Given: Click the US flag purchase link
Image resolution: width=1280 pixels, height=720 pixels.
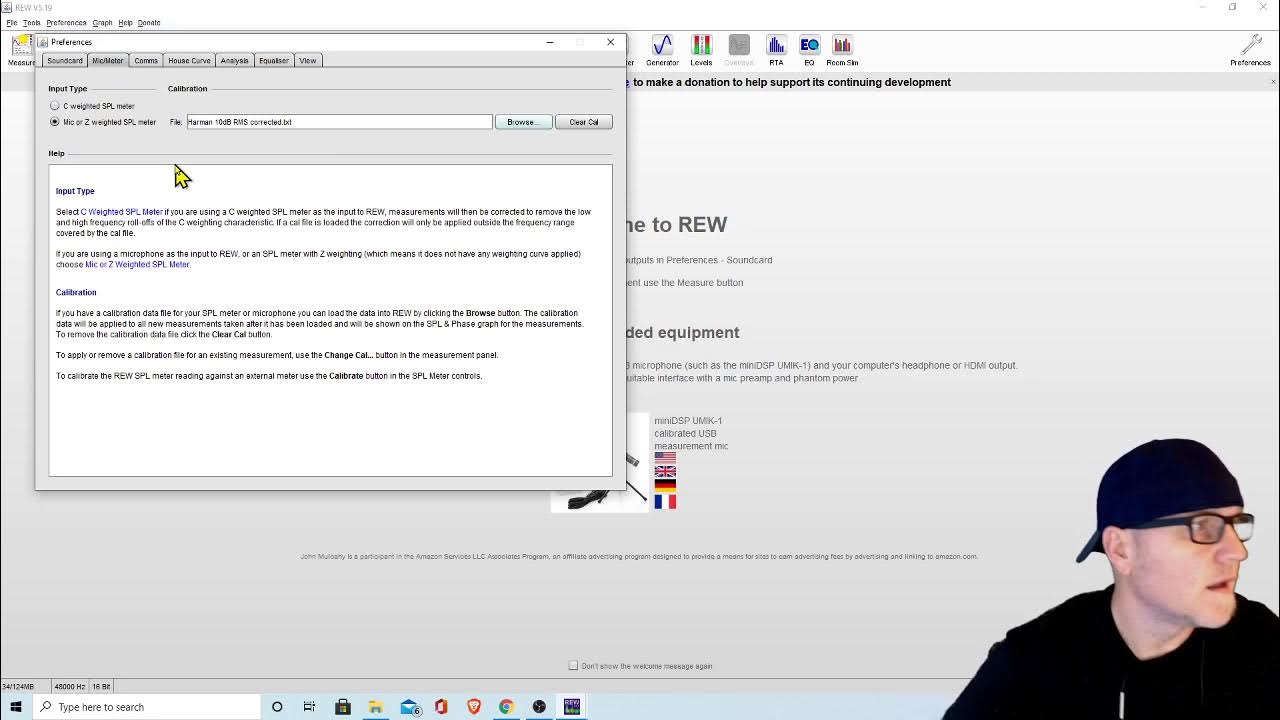Looking at the screenshot, I should 665,458.
